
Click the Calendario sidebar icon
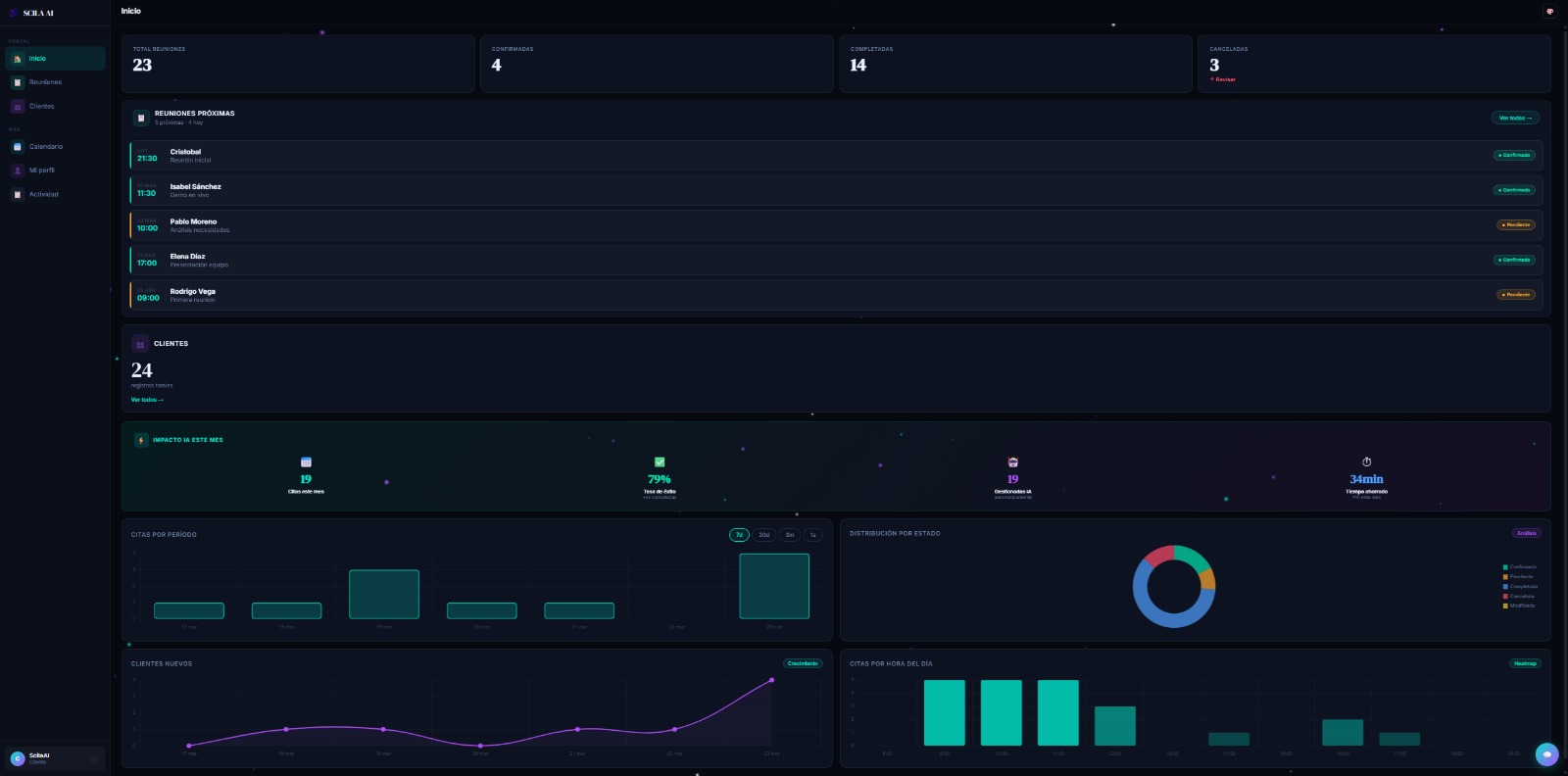coord(18,147)
